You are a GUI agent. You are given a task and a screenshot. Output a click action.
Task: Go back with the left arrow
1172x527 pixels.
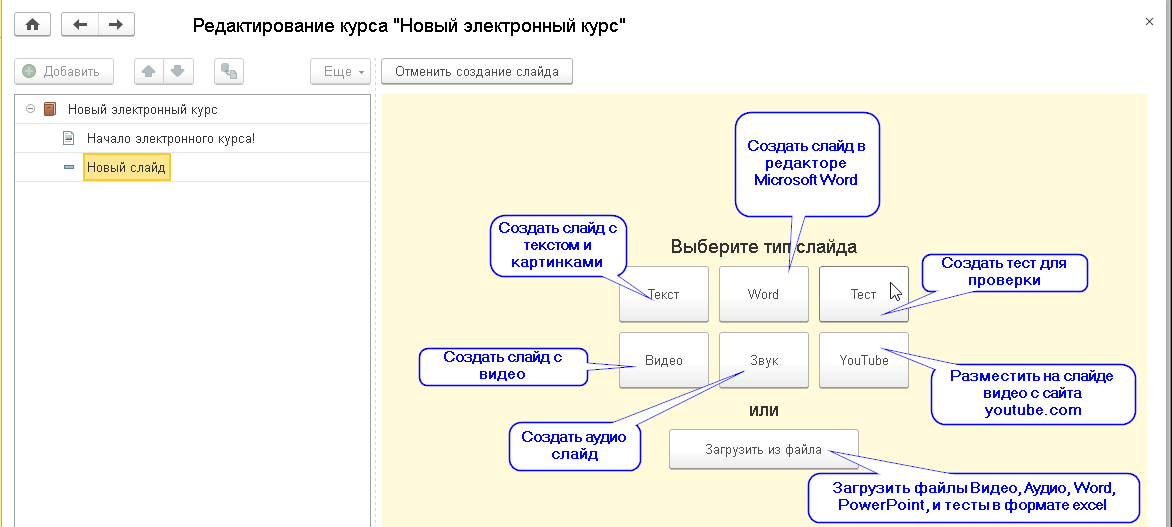tap(80, 25)
